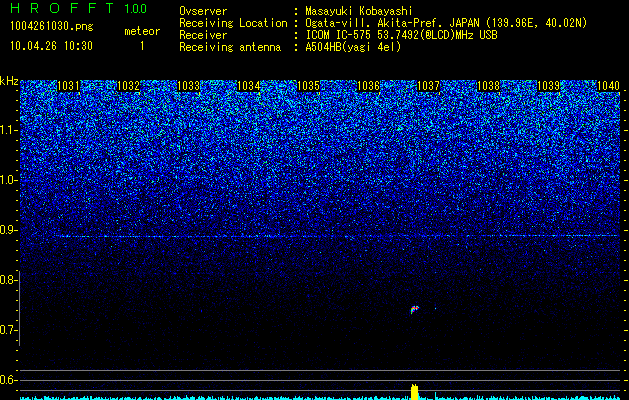Click the A504HB(yagi 4el) antenna text
This screenshot has width=629, height=400.
click(x=353, y=47)
